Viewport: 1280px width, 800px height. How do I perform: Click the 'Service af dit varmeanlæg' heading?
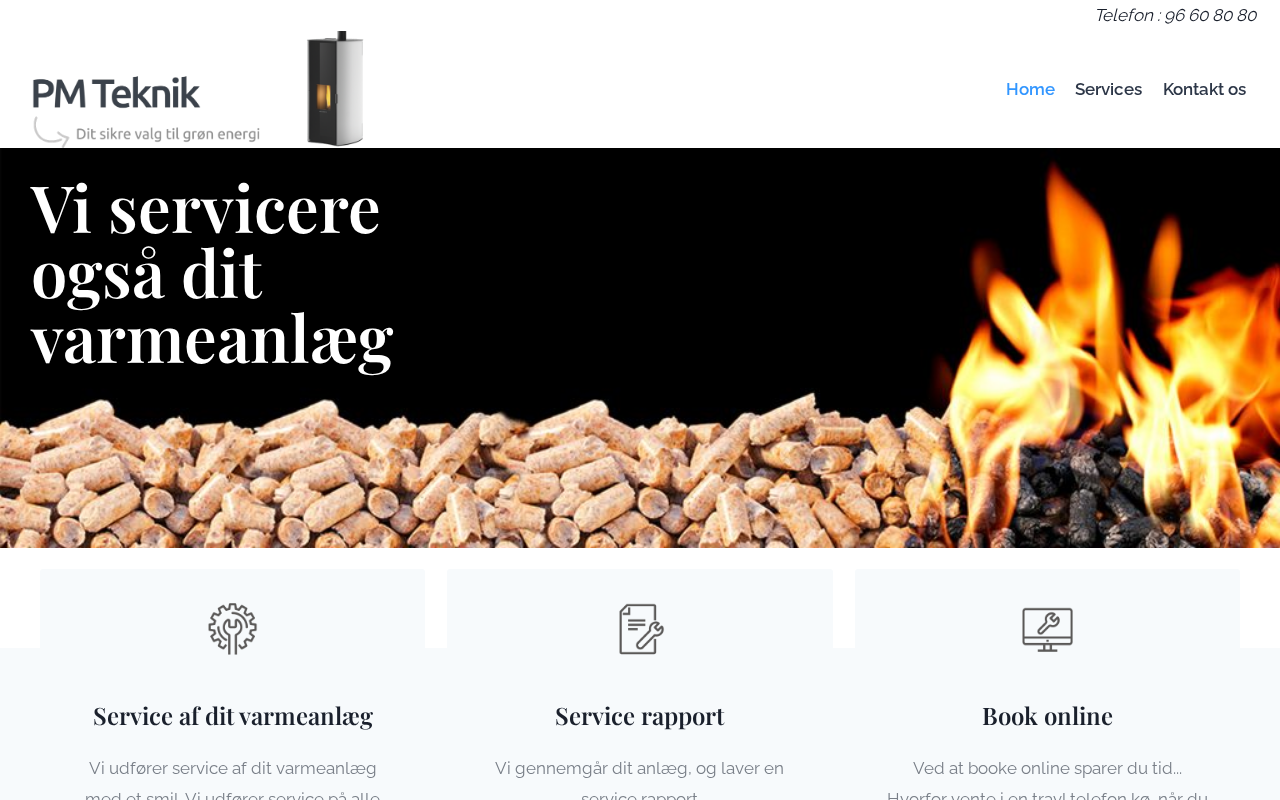click(x=233, y=716)
